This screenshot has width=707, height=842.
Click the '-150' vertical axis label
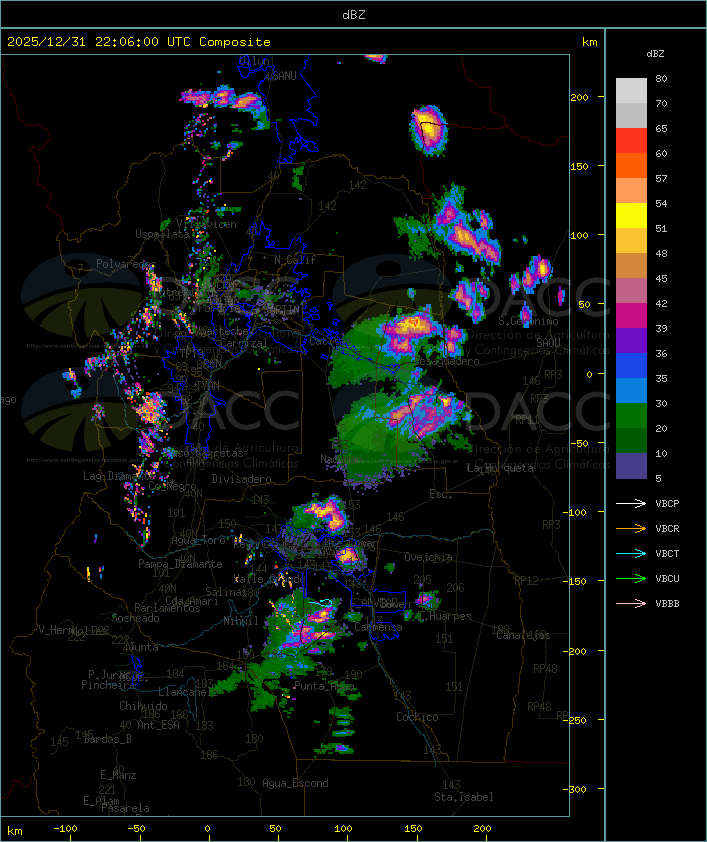pos(574,581)
